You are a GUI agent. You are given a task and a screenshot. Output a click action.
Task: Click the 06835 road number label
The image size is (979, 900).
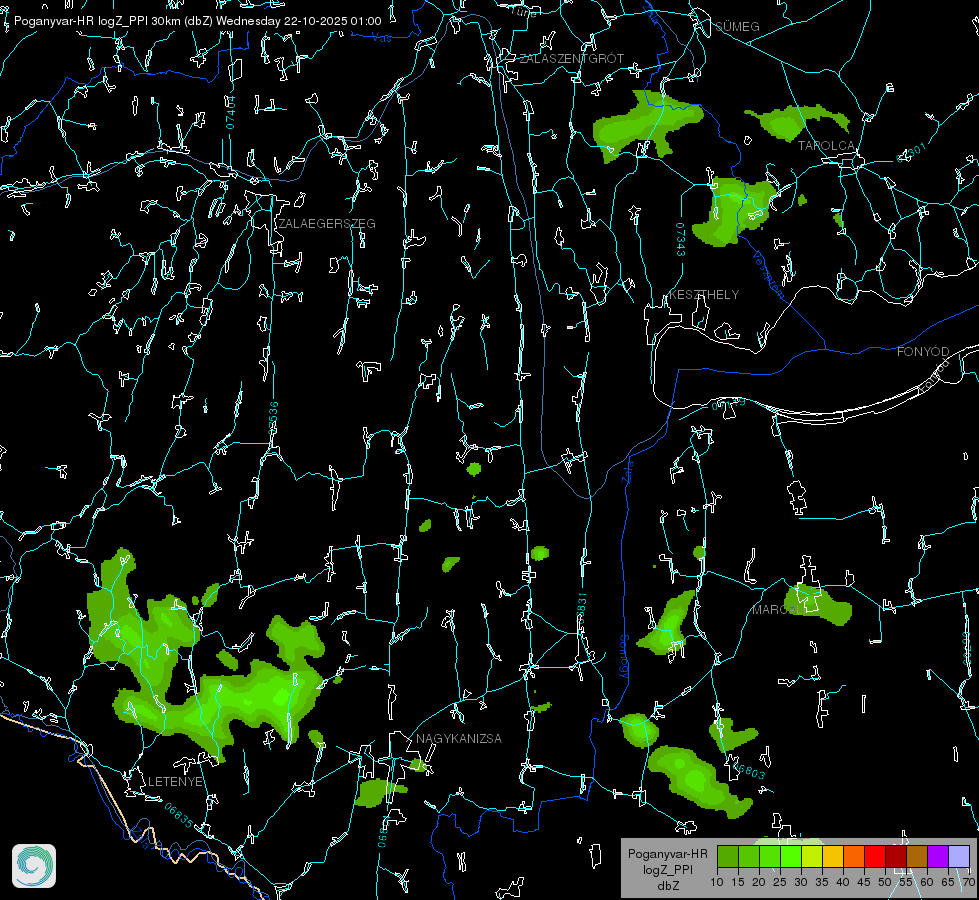tap(179, 815)
